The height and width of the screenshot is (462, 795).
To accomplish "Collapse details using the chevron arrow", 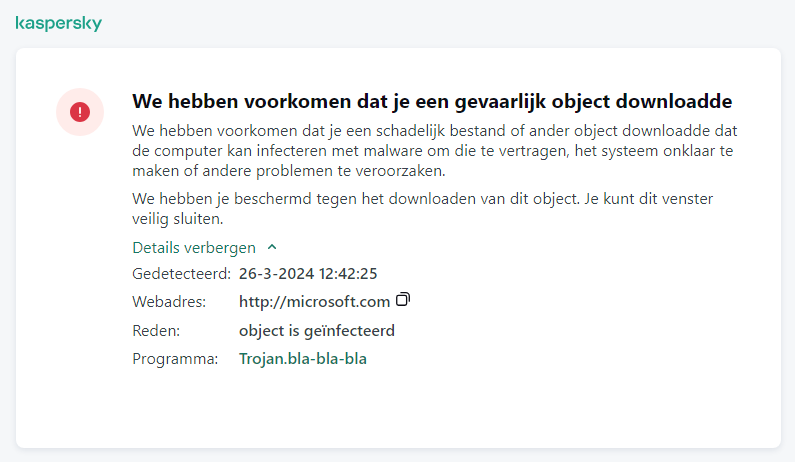I will 272,247.
